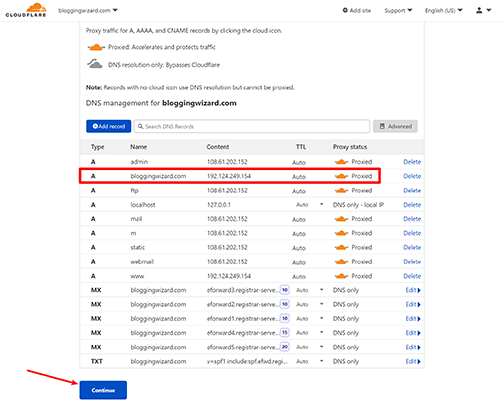Select the v=spf1 TXT content cell
Viewport: 502px width, 400px height.
pyautogui.click(x=247, y=362)
